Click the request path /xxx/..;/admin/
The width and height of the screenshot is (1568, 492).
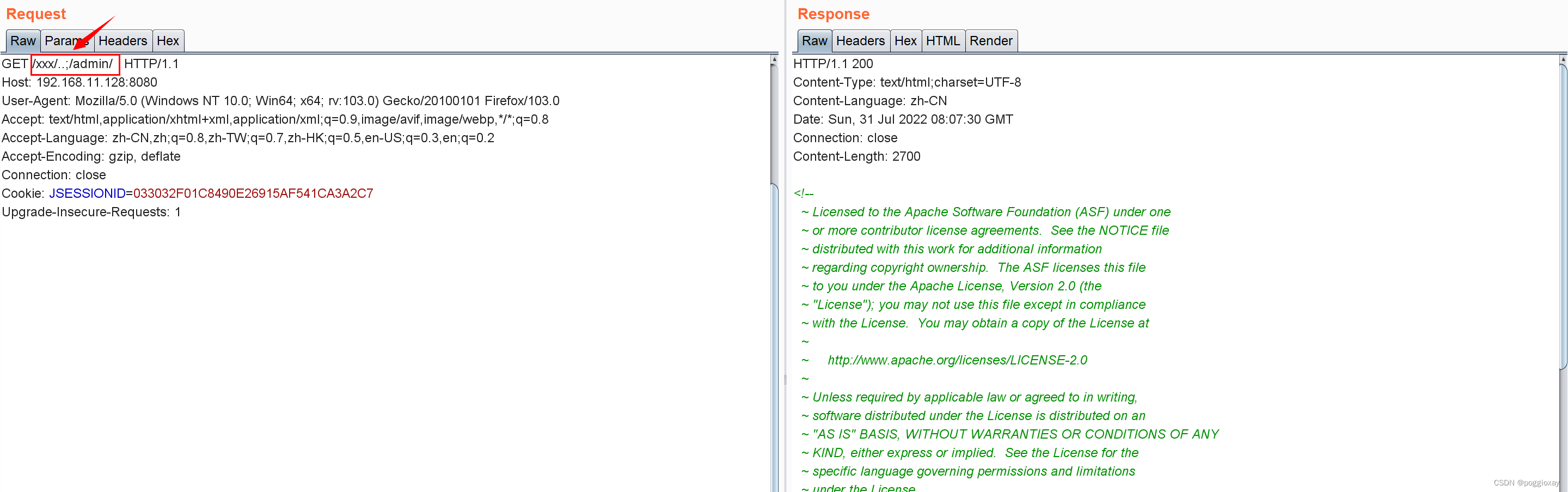pyautogui.click(x=73, y=64)
